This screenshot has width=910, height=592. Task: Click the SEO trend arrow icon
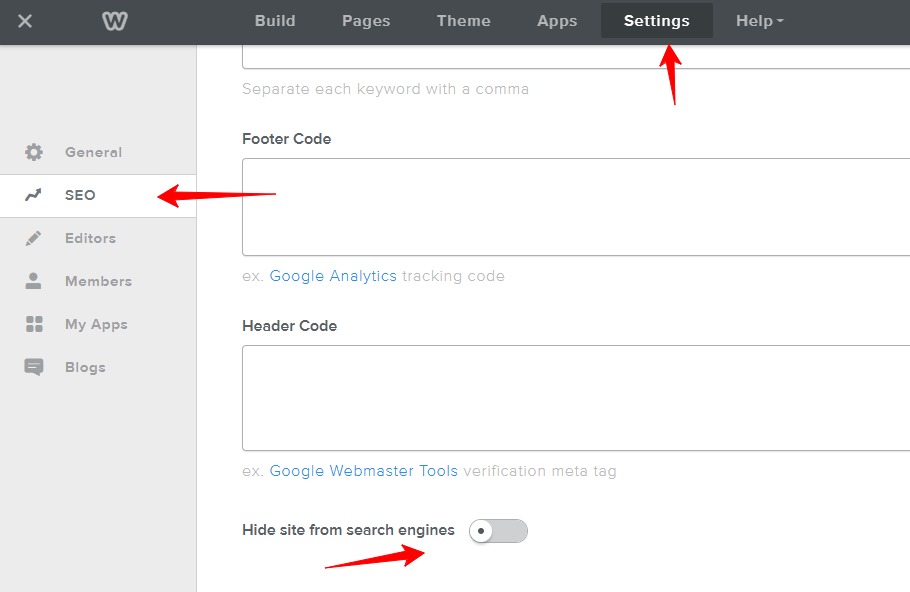click(x=33, y=195)
